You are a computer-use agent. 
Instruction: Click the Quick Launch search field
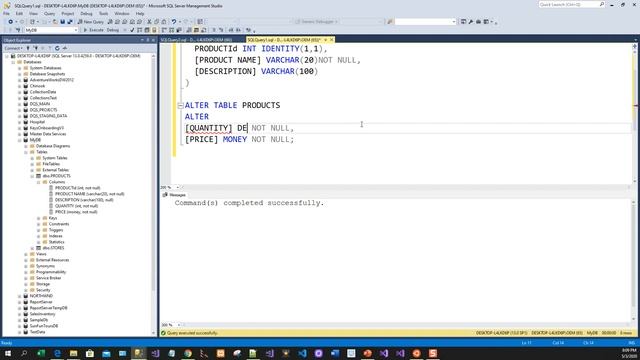pyautogui.click(x=570, y=4)
